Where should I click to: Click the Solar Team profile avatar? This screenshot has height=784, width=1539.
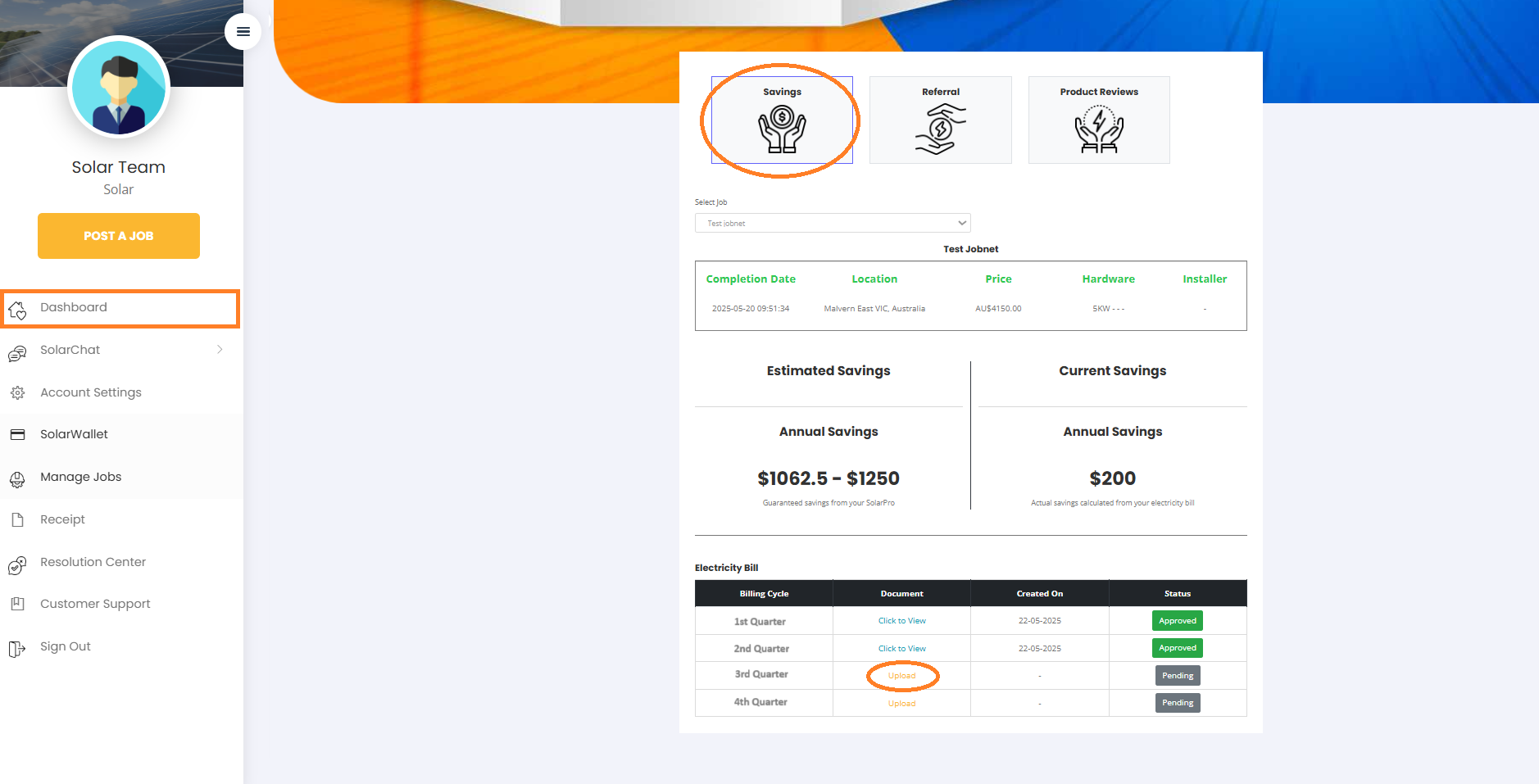click(x=119, y=87)
